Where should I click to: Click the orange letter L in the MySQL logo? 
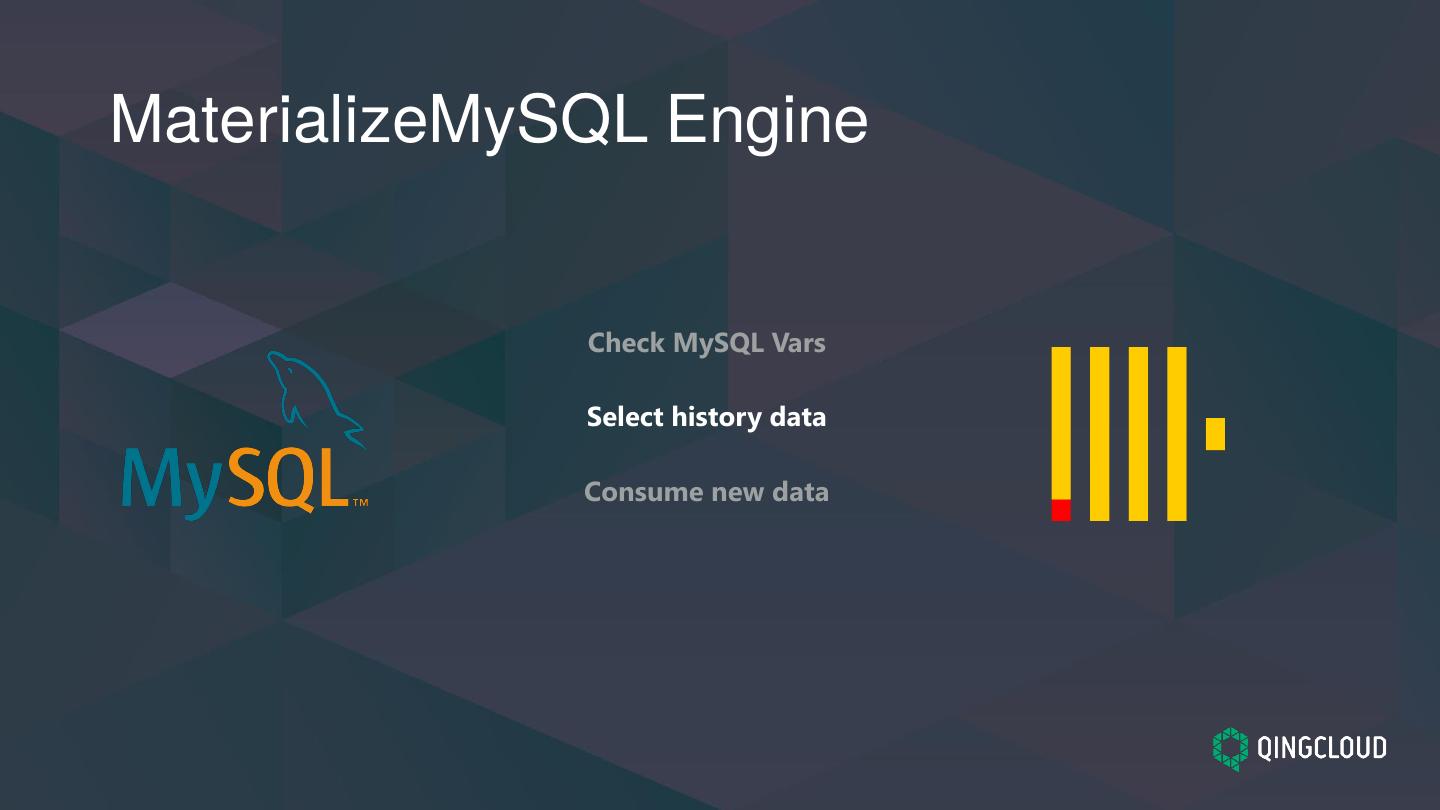333,477
